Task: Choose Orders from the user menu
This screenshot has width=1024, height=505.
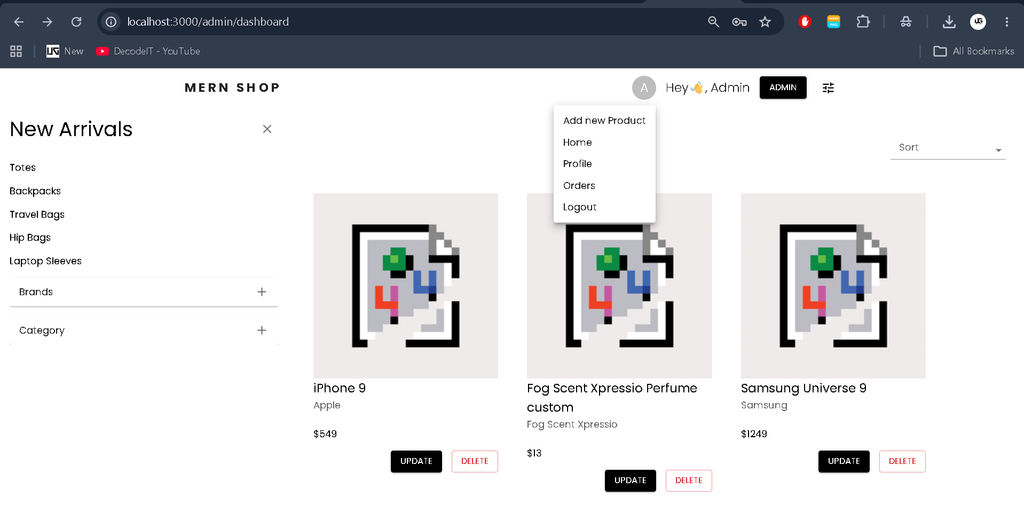Action: (605, 186)
